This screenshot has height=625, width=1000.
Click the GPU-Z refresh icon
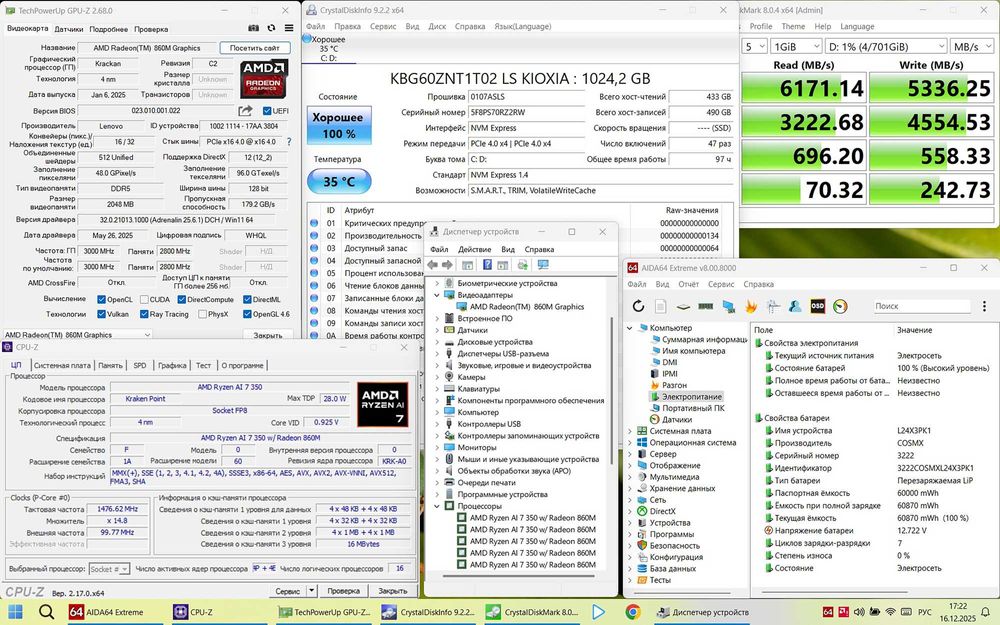click(x=271, y=28)
